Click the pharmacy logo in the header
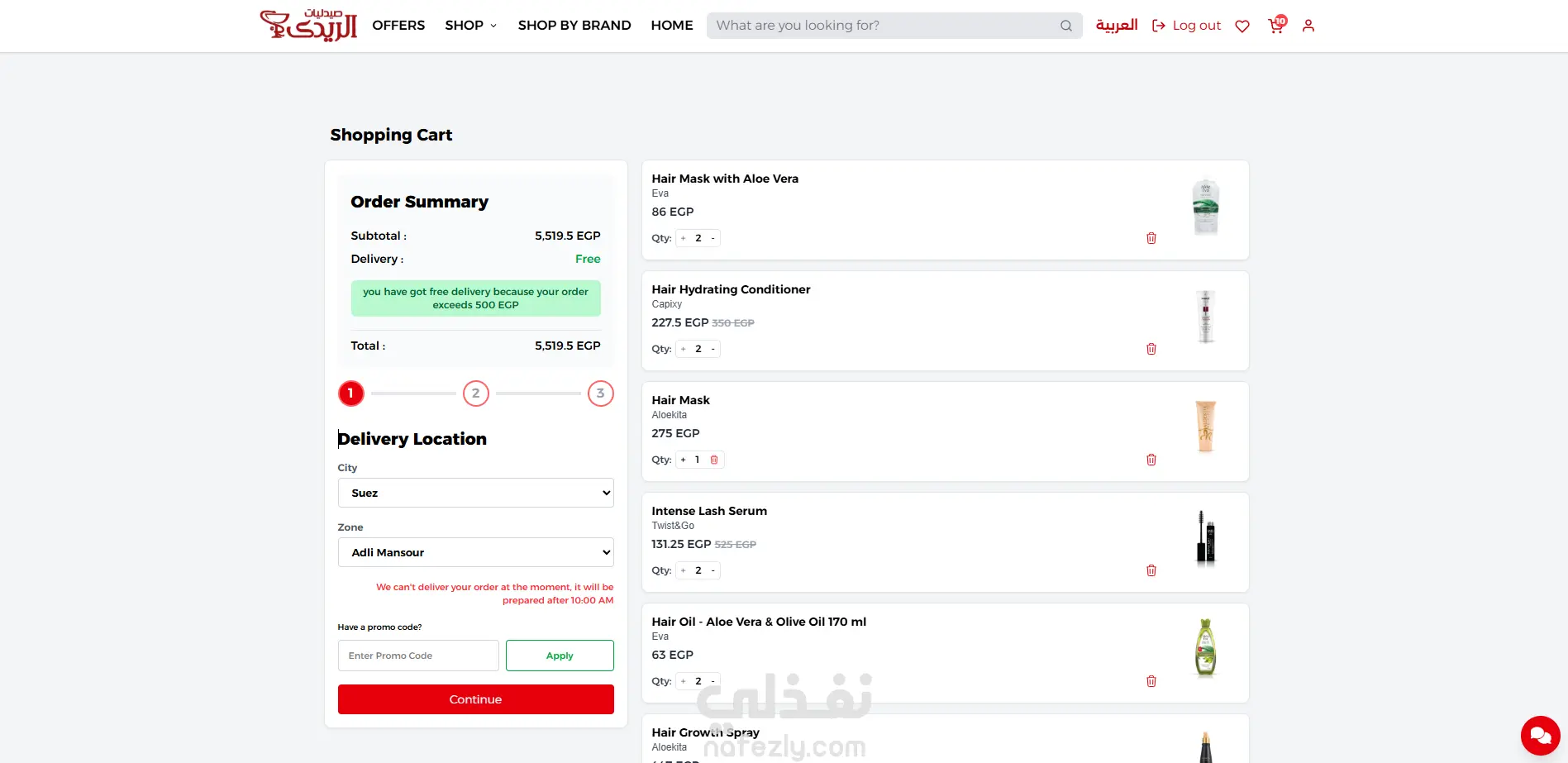The width and height of the screenshot is (1568, 763). 308,25
